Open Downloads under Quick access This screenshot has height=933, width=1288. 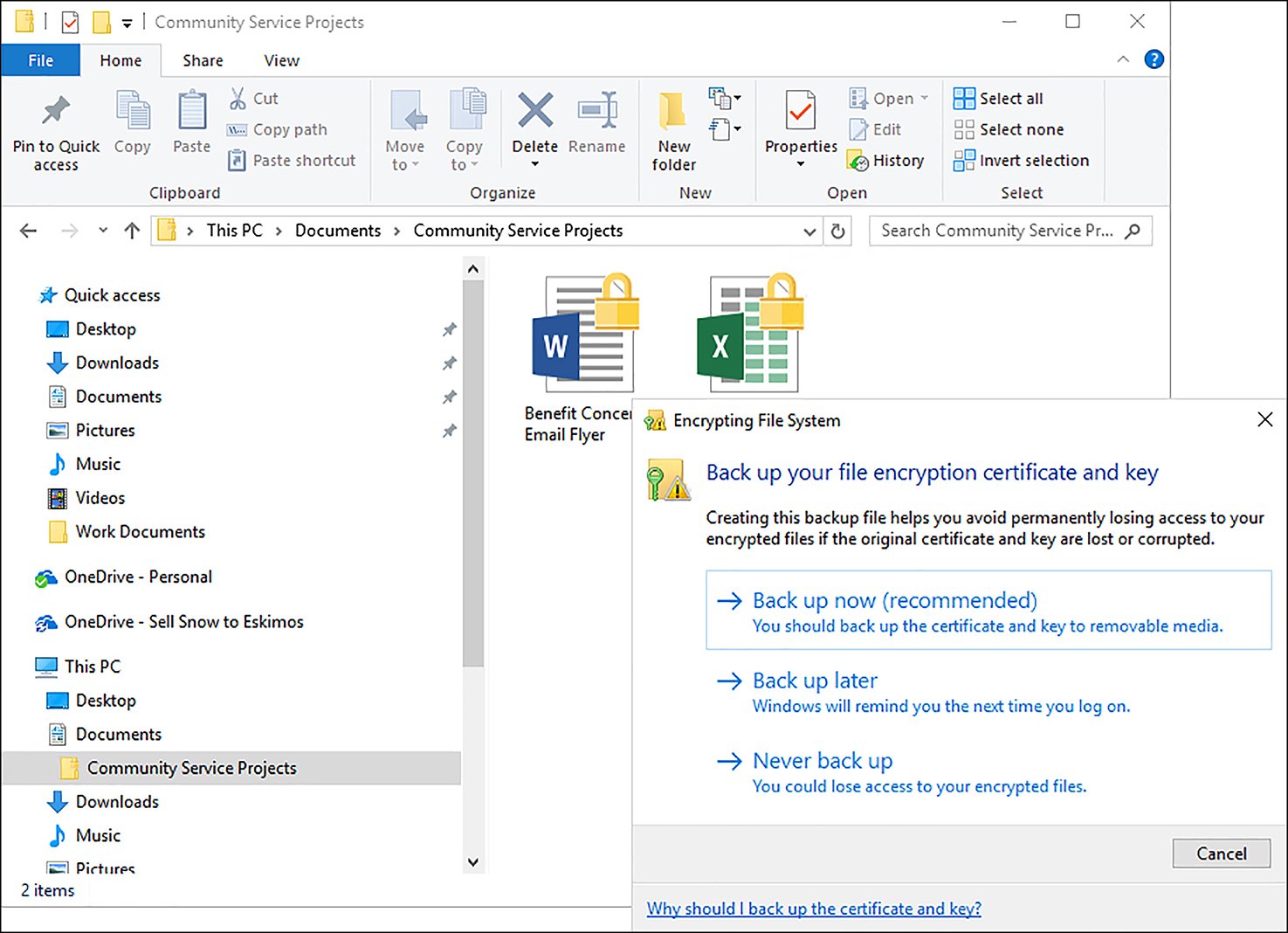coord(117,363)
